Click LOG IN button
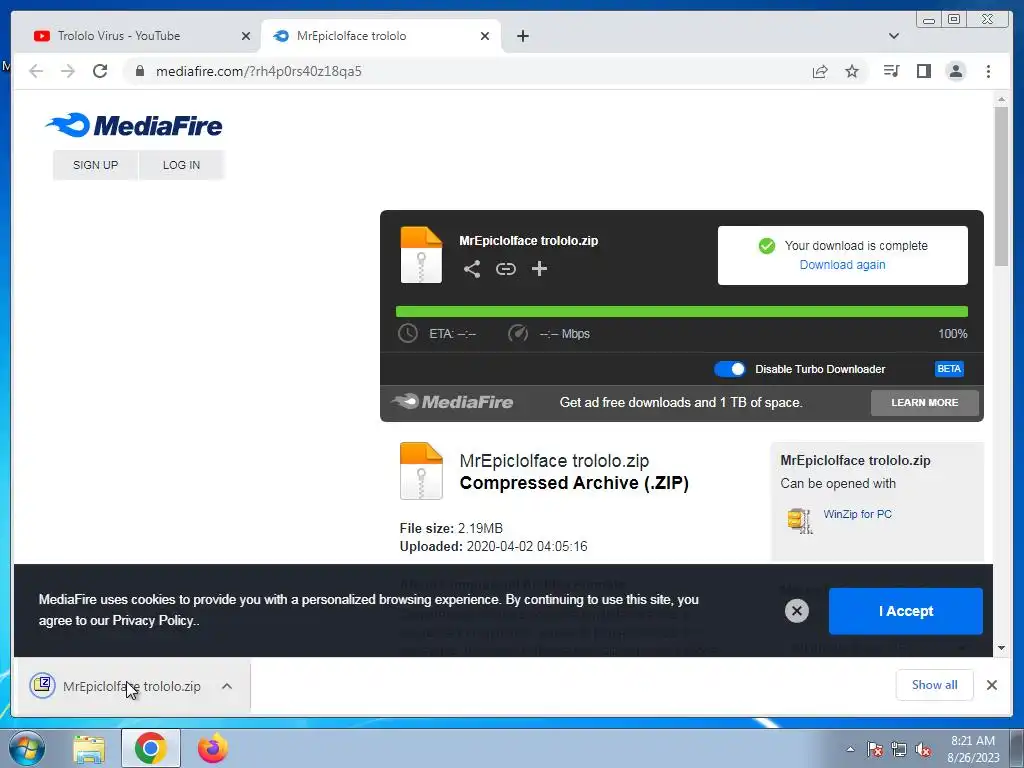 coord(182,165)
